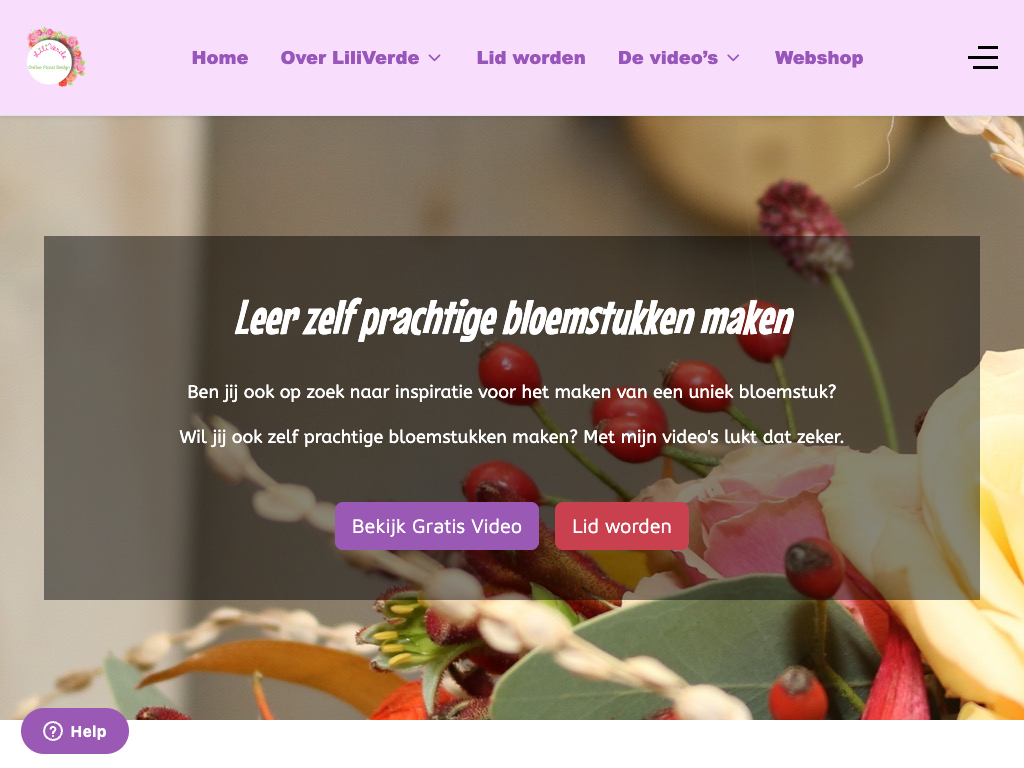Click the sentence Met mijn video's lukt dat zeker
This screenshot has width=1024, height=768.
[x=713, y=436]
